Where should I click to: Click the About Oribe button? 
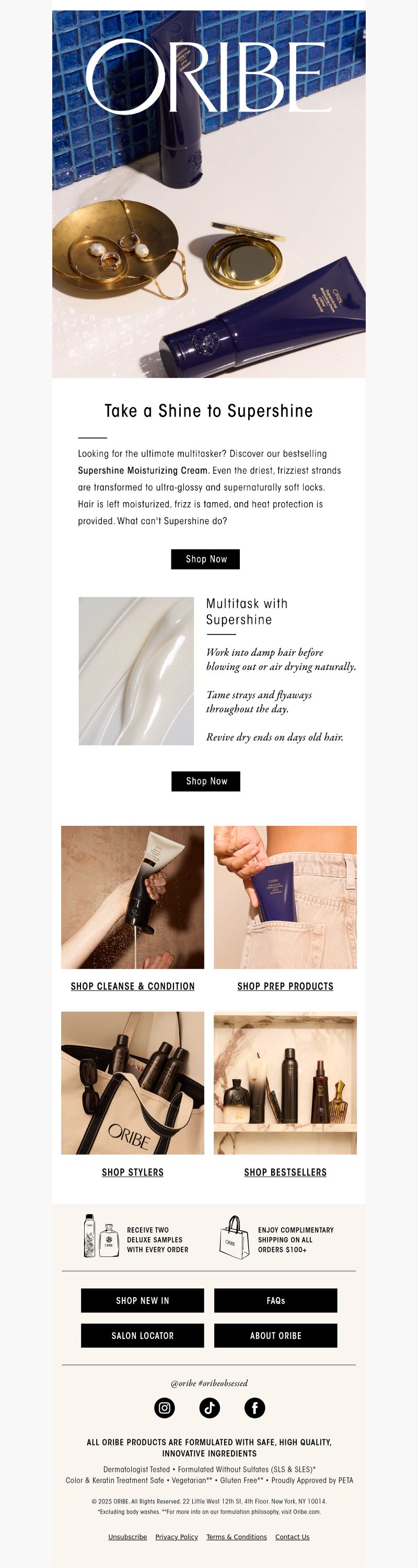point(276,1335)
